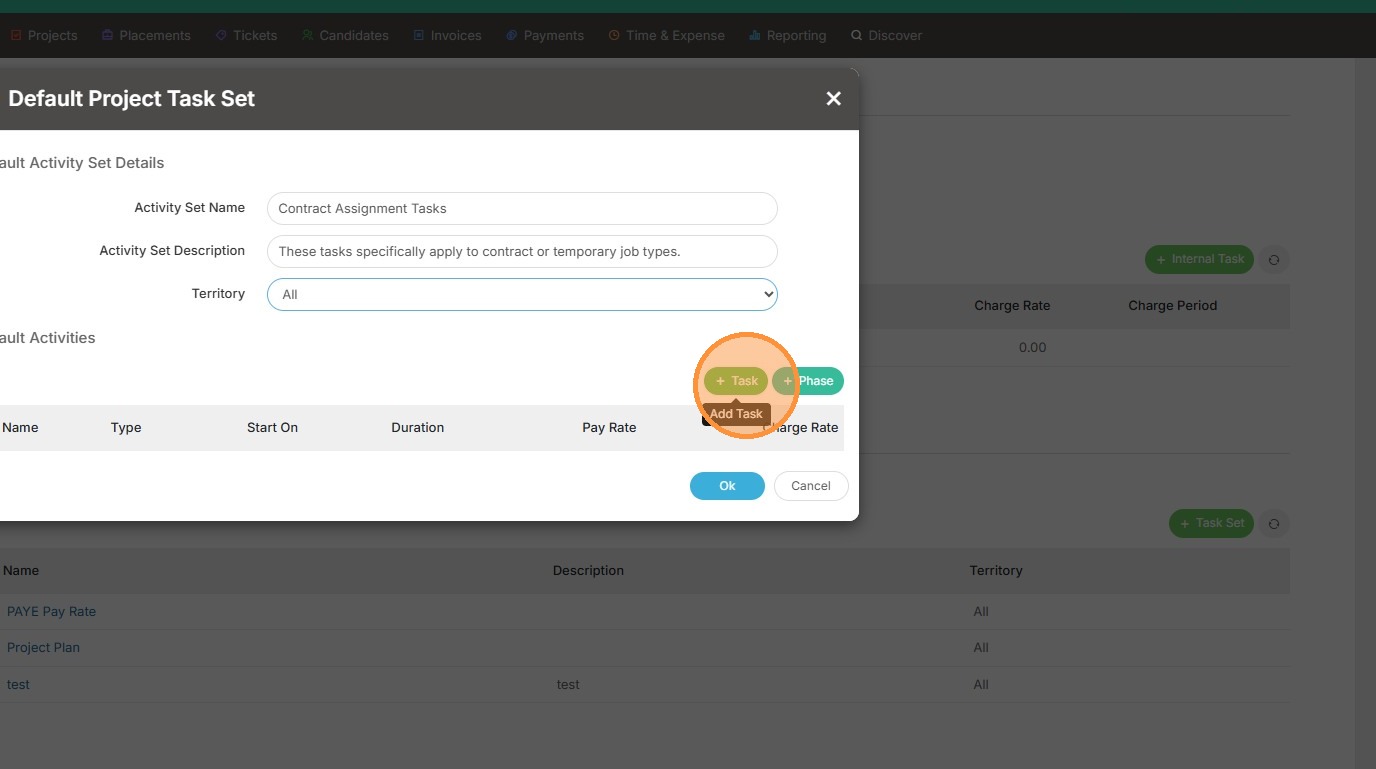Screen dimensions: 1376x769
Task: Open the PAYE Pay Rate task set
Action: [51, 611]
